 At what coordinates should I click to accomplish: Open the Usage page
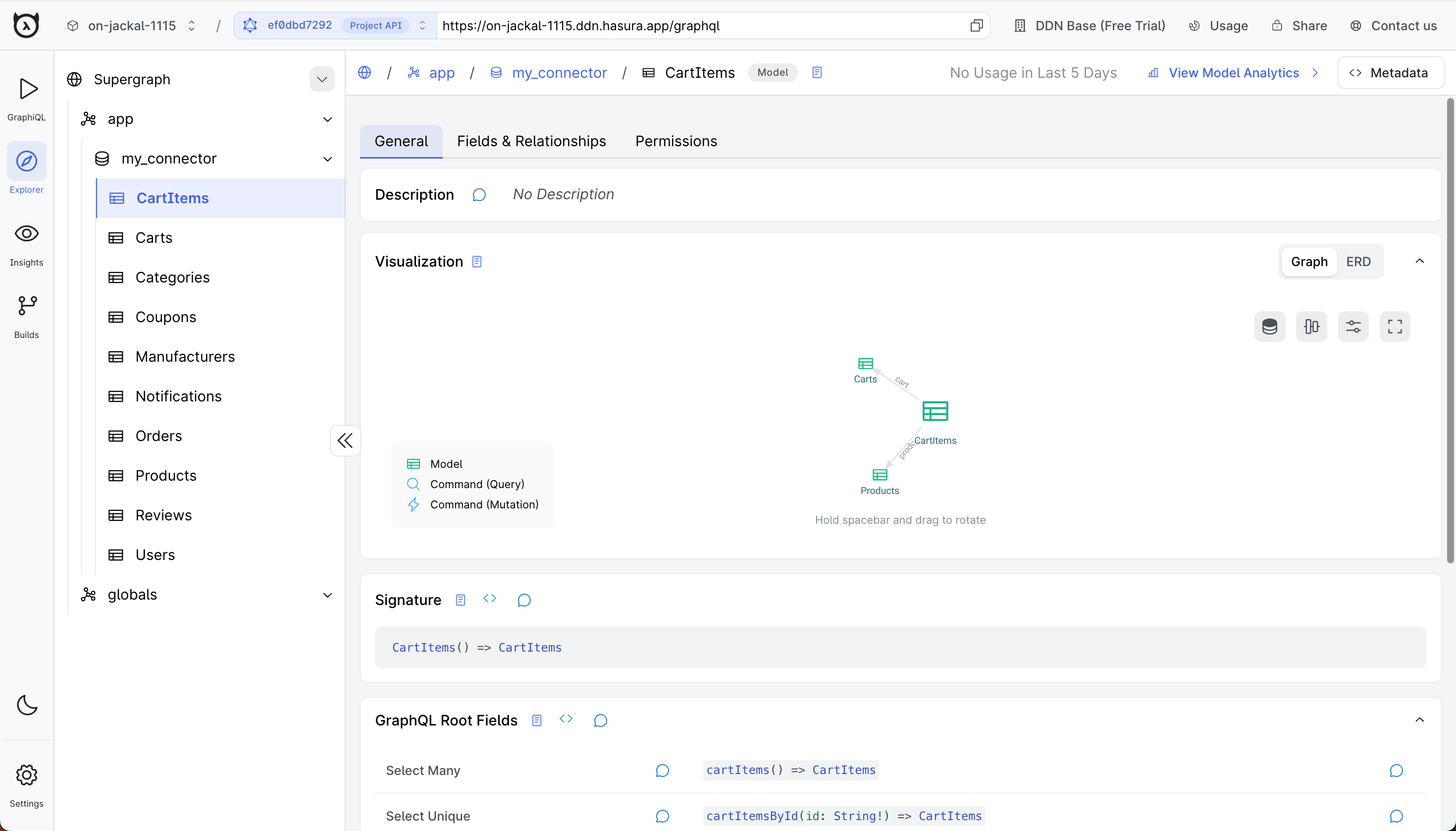pyautogui.click(x=1218, y=26)
